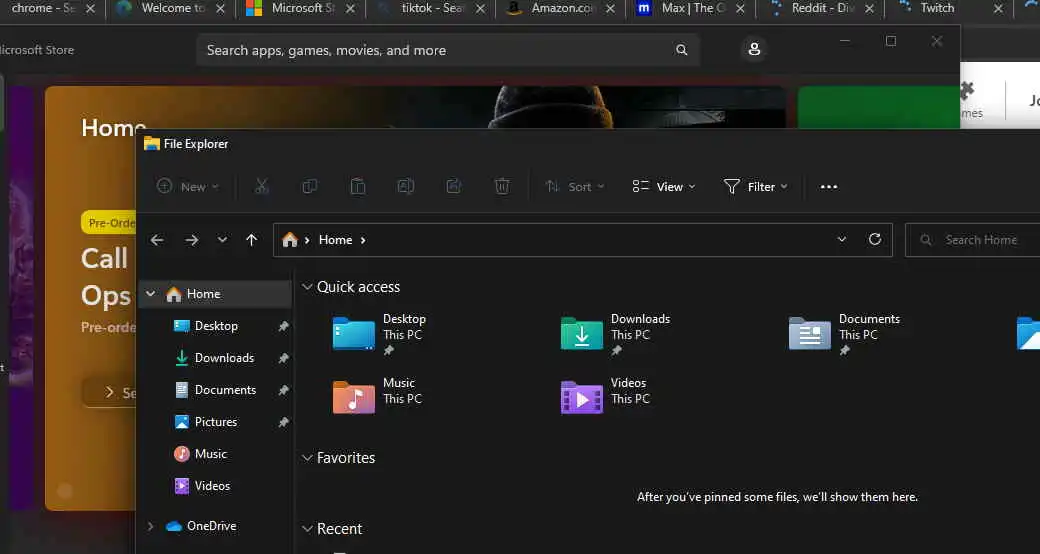Image resolution: width=1040 pixels, height=554 pixels.
Task: Click the Home breadcrumb in address bar
Action: [335, 240]
